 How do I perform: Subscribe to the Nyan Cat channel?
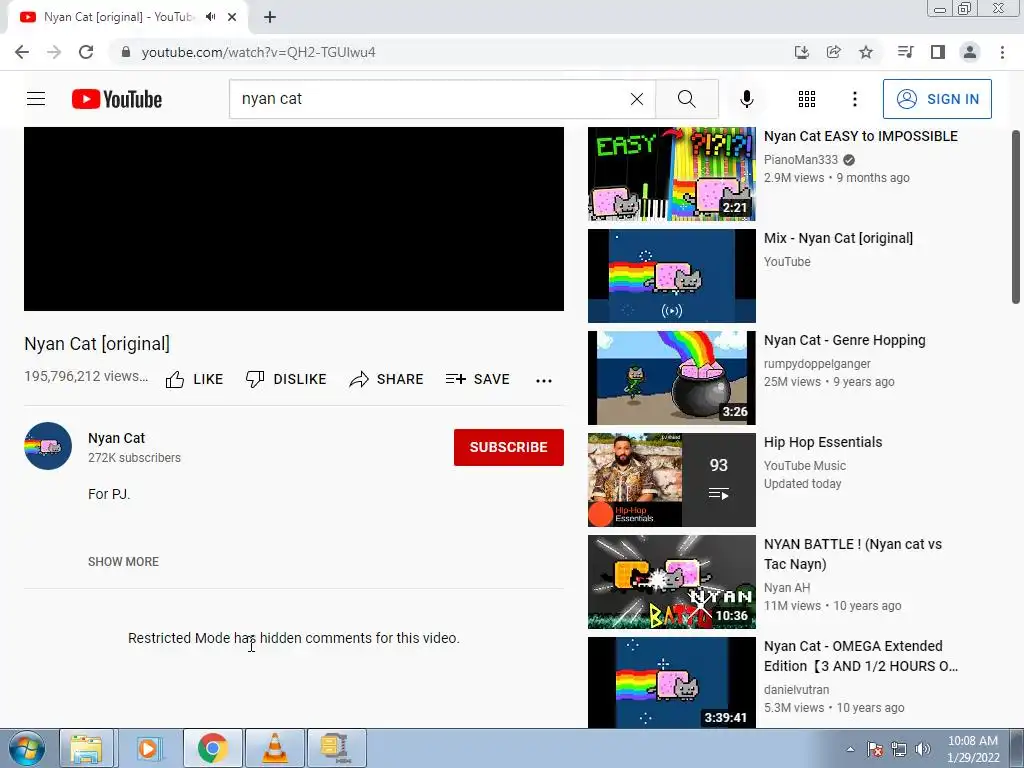(x=509, y=447)
